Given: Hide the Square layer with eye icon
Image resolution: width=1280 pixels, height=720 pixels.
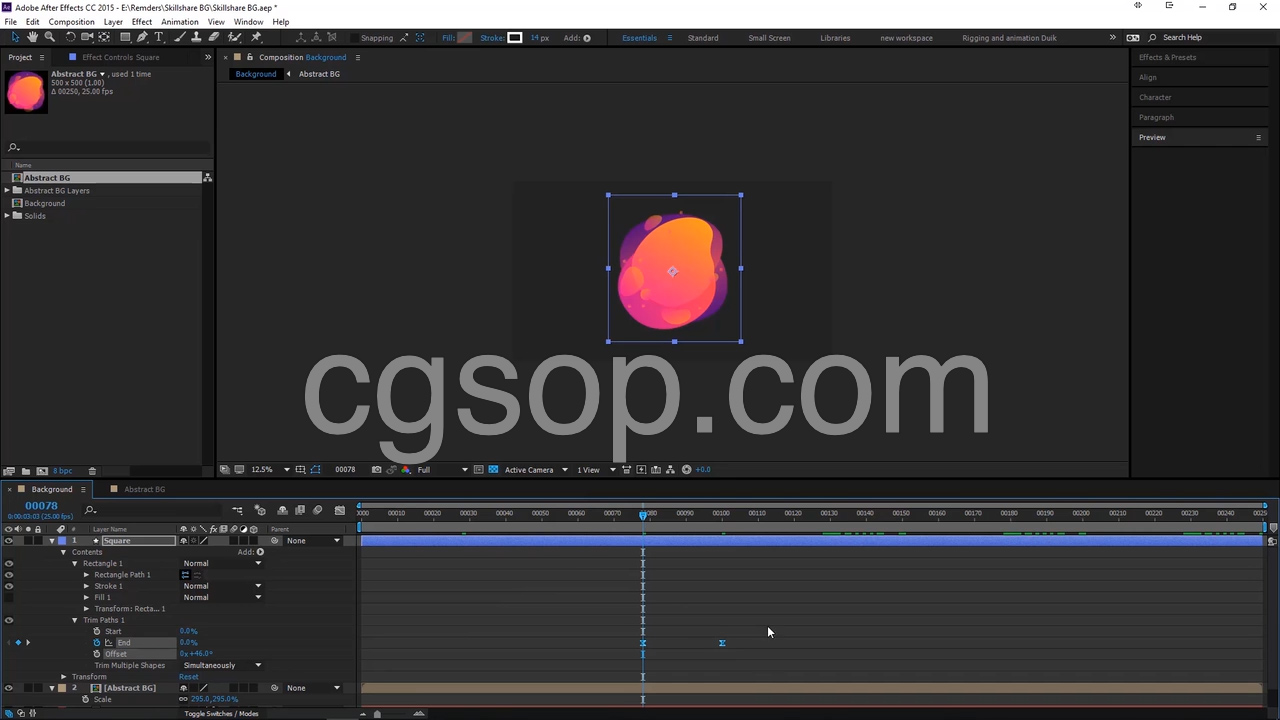Looking at the screenshot, I should [x=9, y=541].
